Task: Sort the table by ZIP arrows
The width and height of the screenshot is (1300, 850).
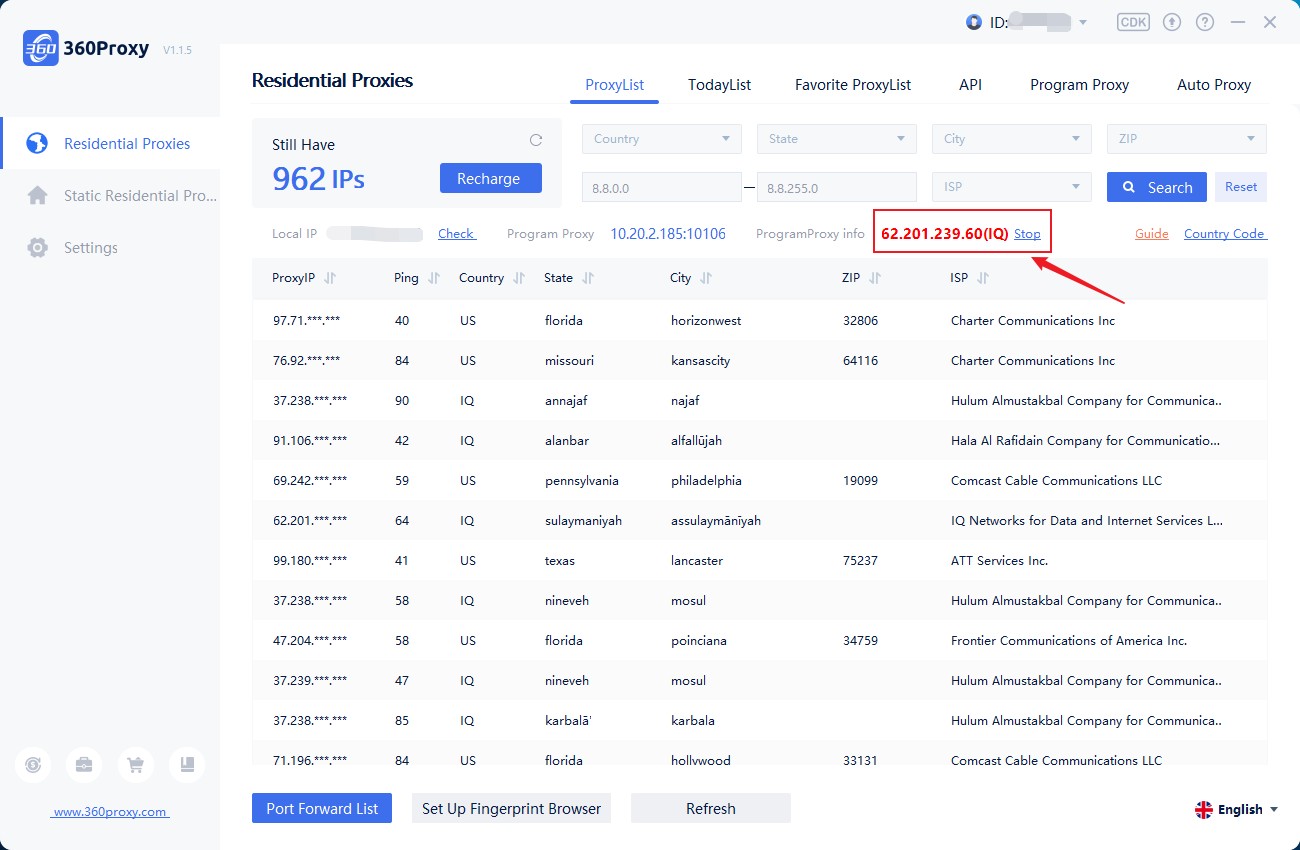Action: [875, 278]
